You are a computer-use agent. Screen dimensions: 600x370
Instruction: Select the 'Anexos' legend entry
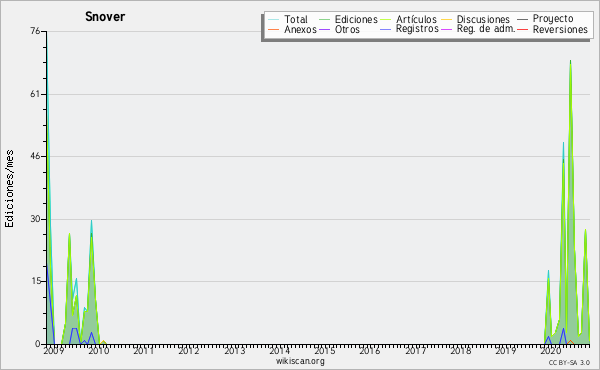[x=300, y=29]
